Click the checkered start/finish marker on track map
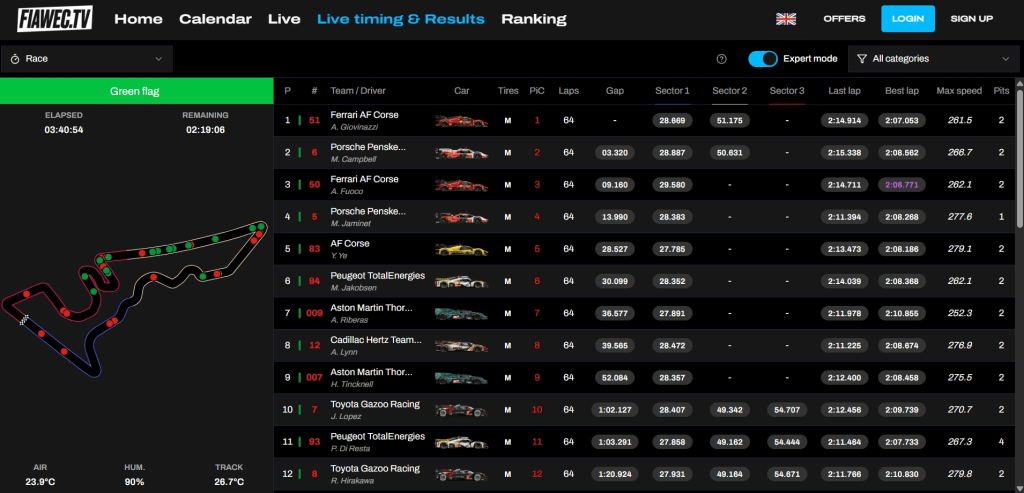Image resolution: width=1024 pixels, height=493 pixels. coord(24,319)
